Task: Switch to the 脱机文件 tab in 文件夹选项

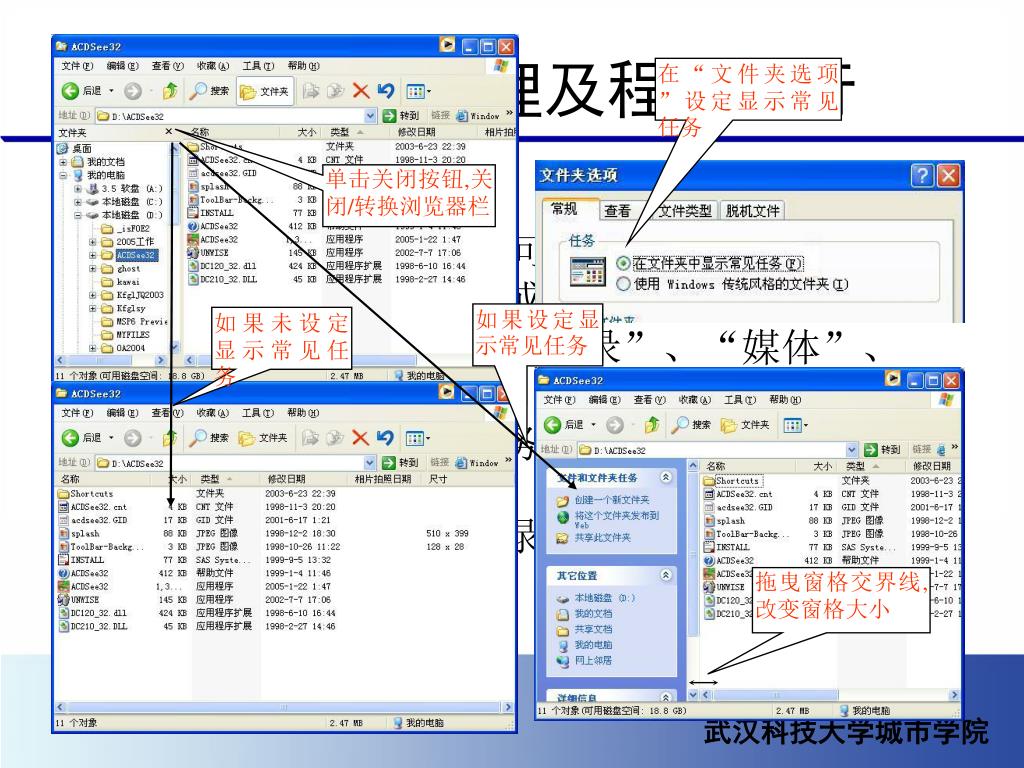Action: [752, 210]
